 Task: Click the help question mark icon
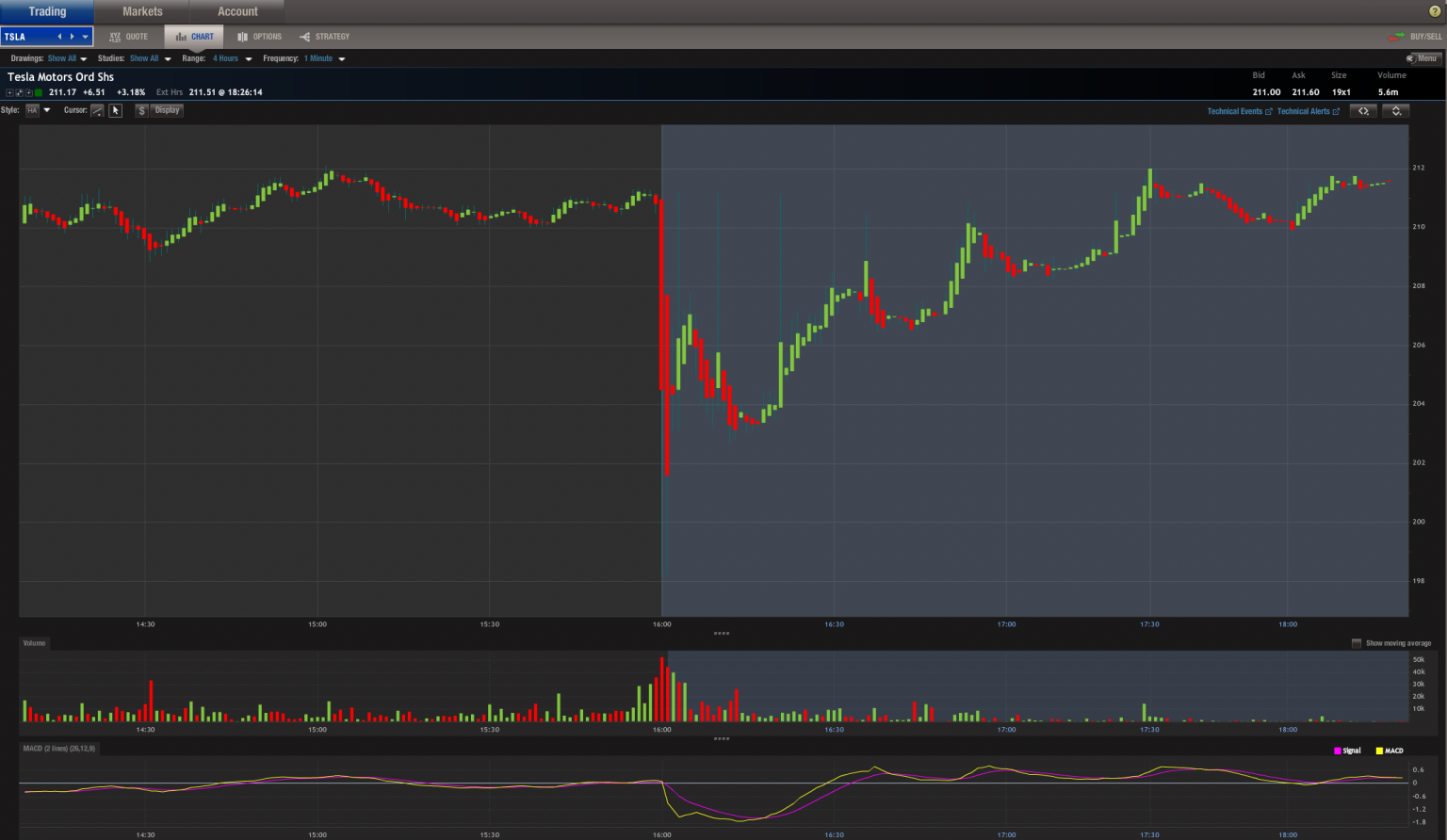1435,11
